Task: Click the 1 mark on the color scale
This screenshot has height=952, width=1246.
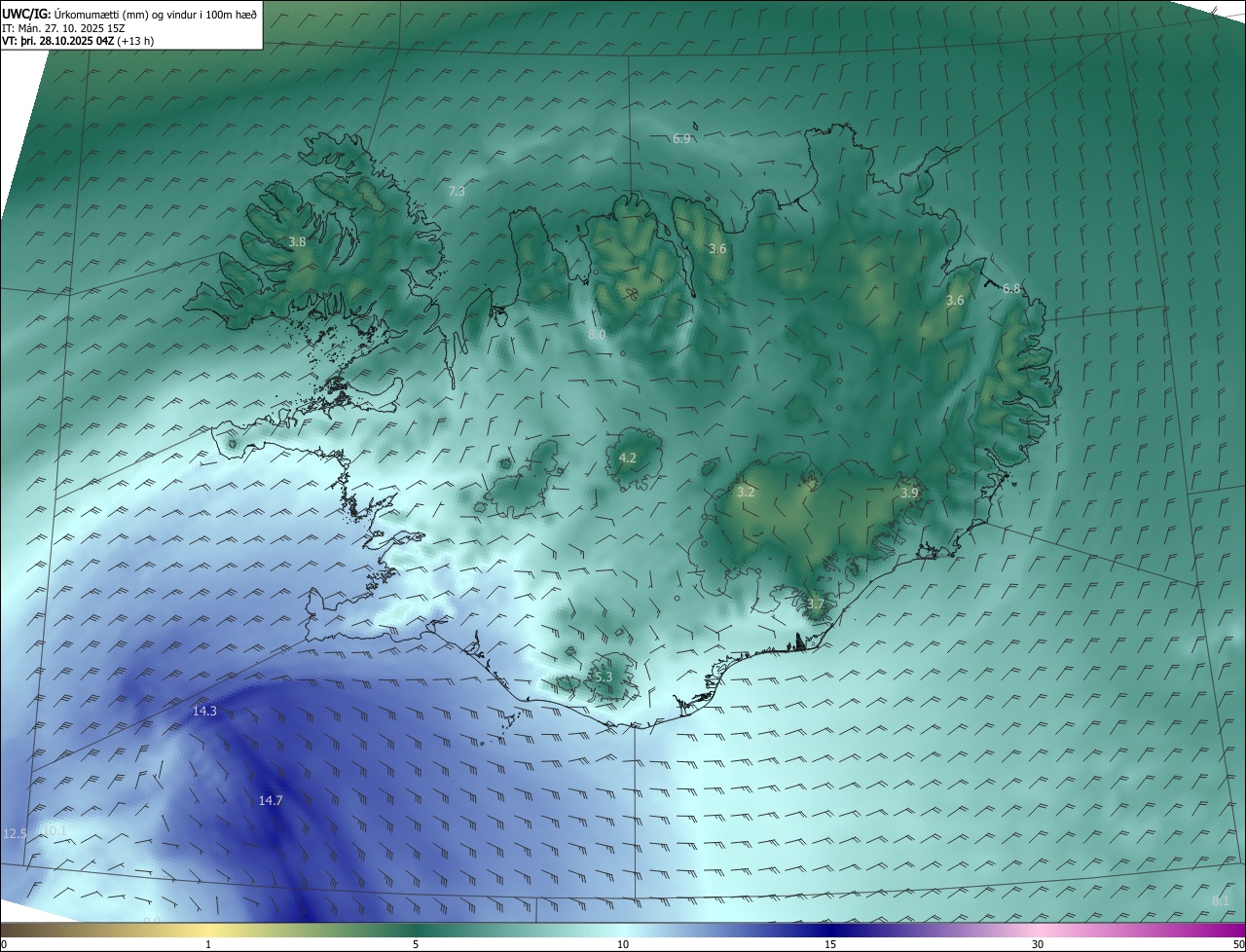Action: pyautogui.click(x=208, y=944)
